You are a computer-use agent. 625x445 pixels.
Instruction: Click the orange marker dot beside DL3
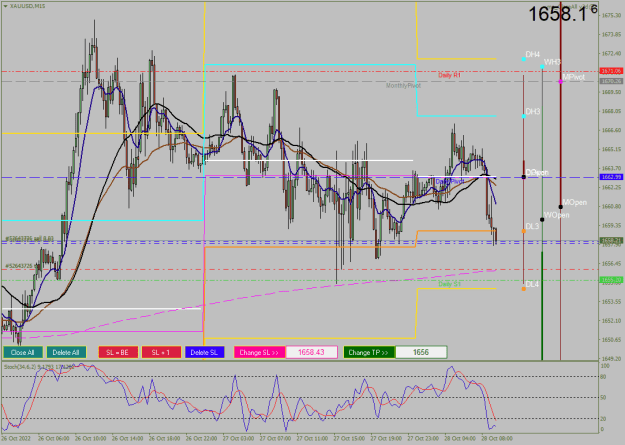[x=524, y=231]
